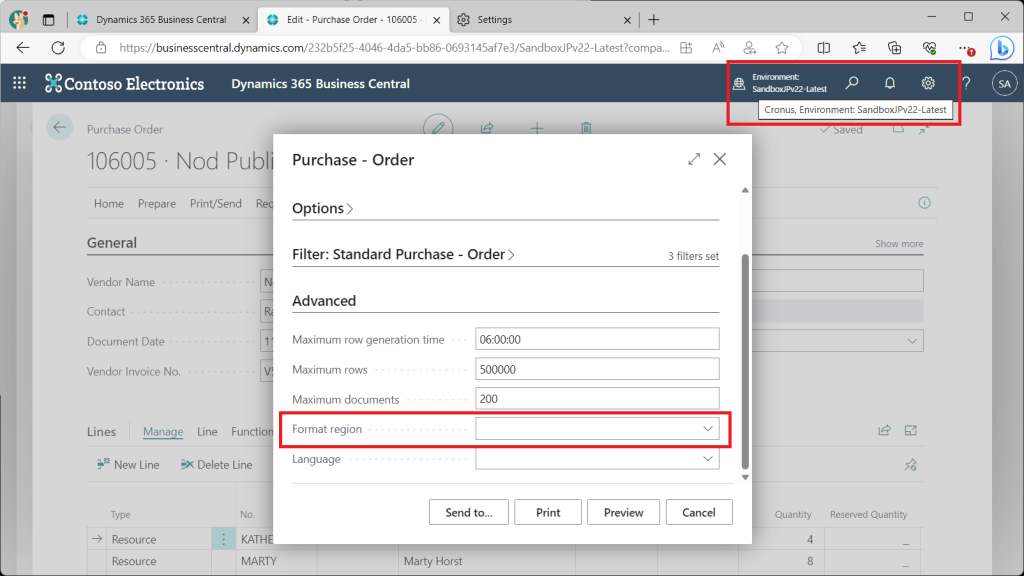Click the Cancel button
The width and height of the screenshot is (1024, 576).
pos(699,513)
